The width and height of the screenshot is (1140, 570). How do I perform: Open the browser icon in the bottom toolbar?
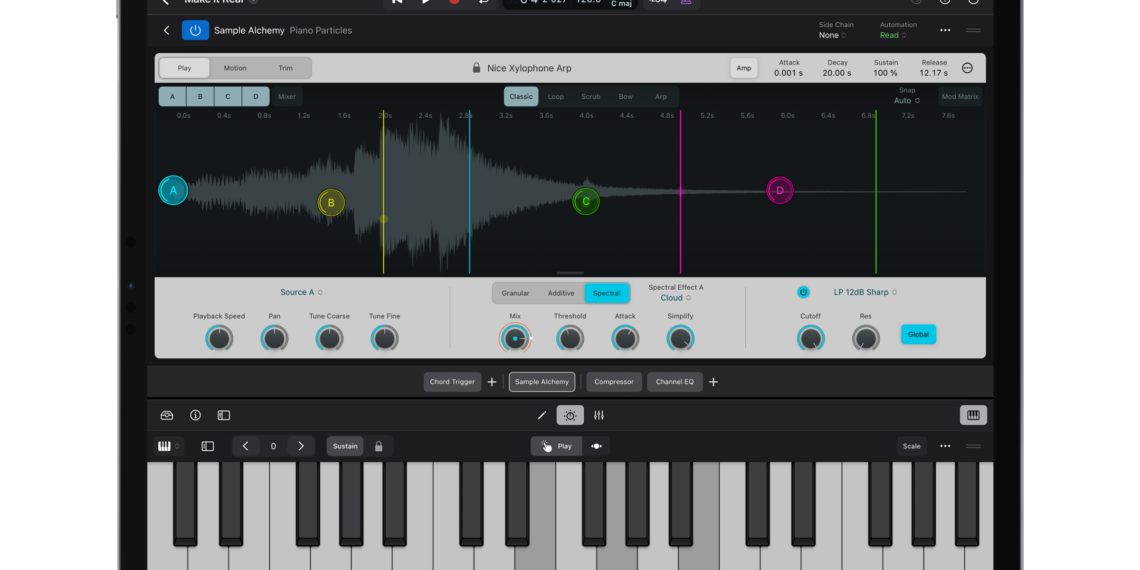(x=167, y=415)
